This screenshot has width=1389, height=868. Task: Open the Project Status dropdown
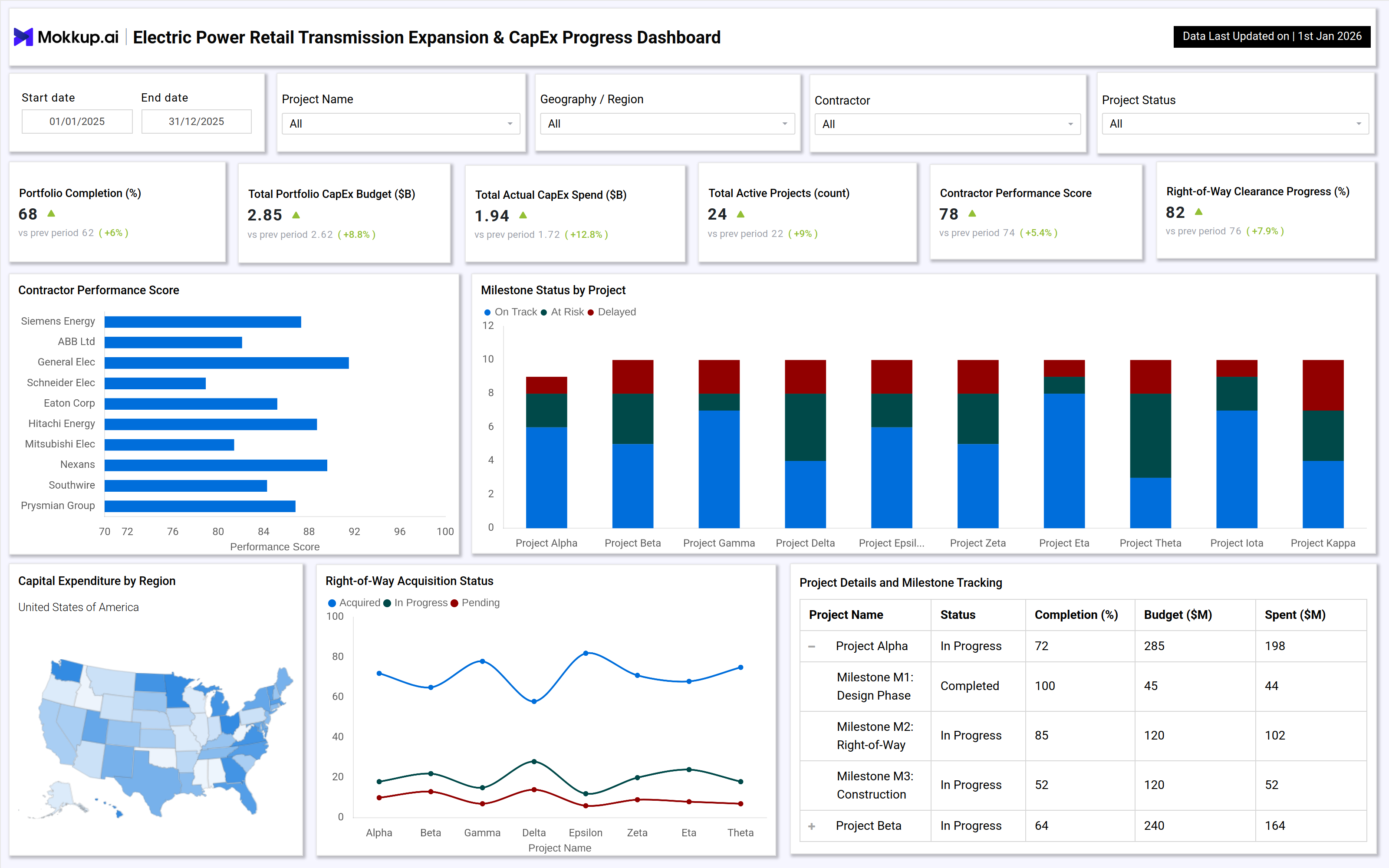(1234, 124)
